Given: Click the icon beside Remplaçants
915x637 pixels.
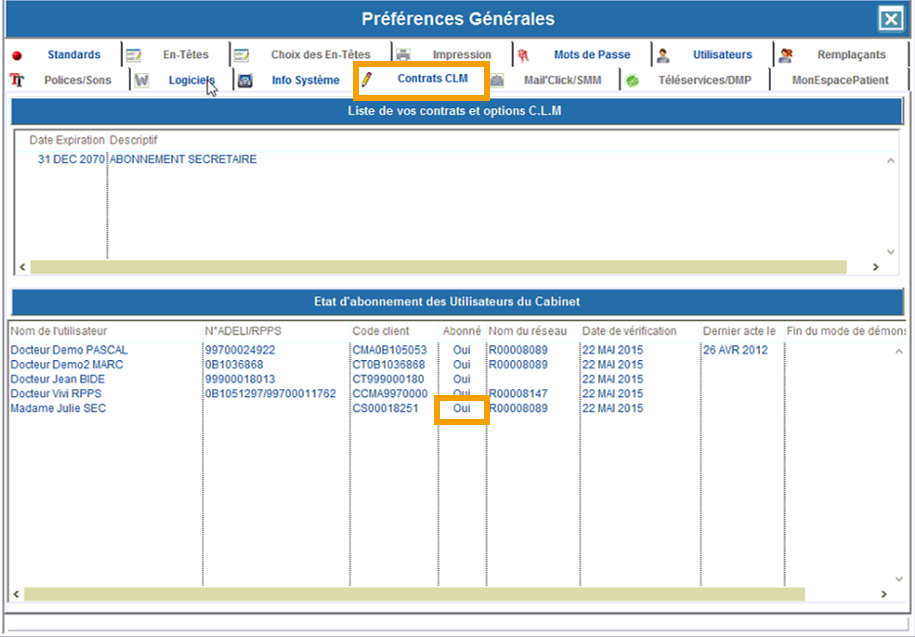Looking at the screenshot, I should pyautogui.click(x=787, y=56).
